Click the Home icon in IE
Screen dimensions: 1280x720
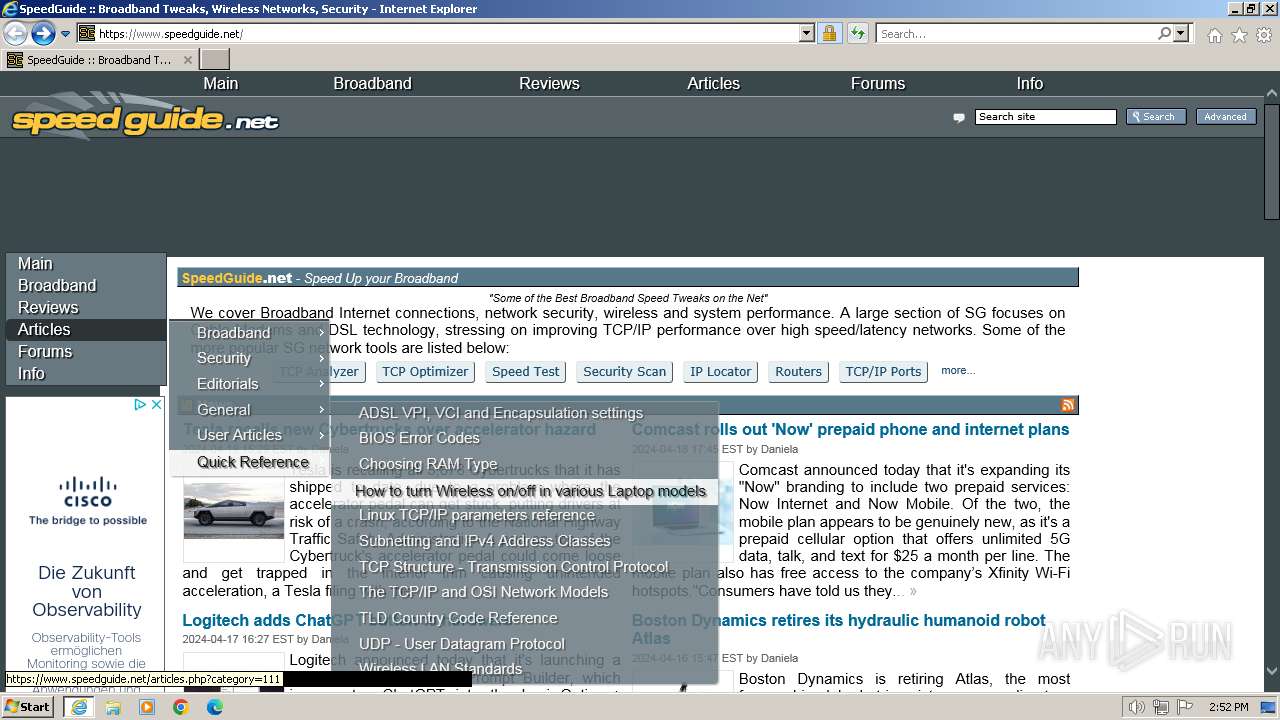click(1214, 35)
